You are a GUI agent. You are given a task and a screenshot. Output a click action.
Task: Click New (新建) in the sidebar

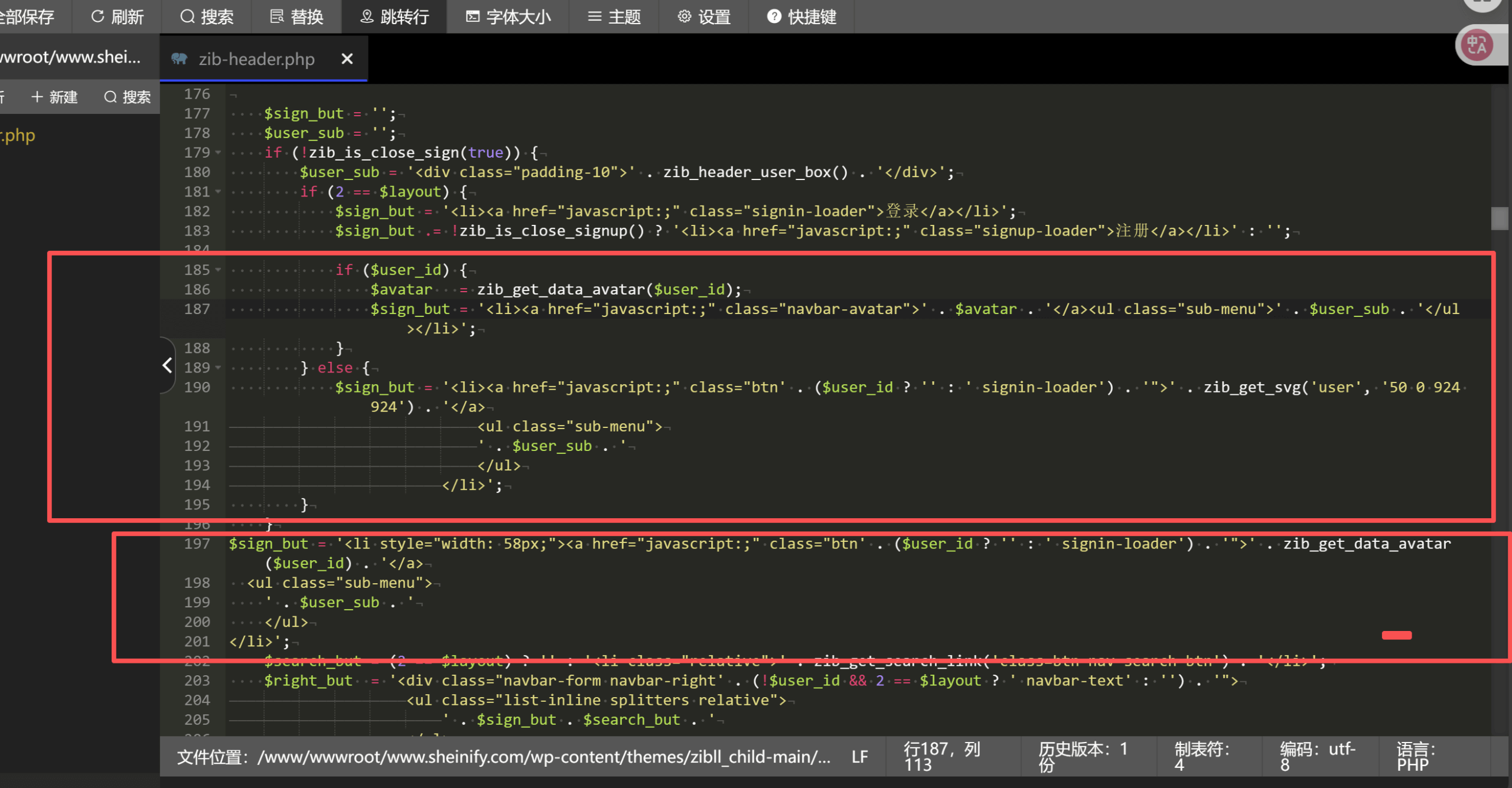pos(54,97)
